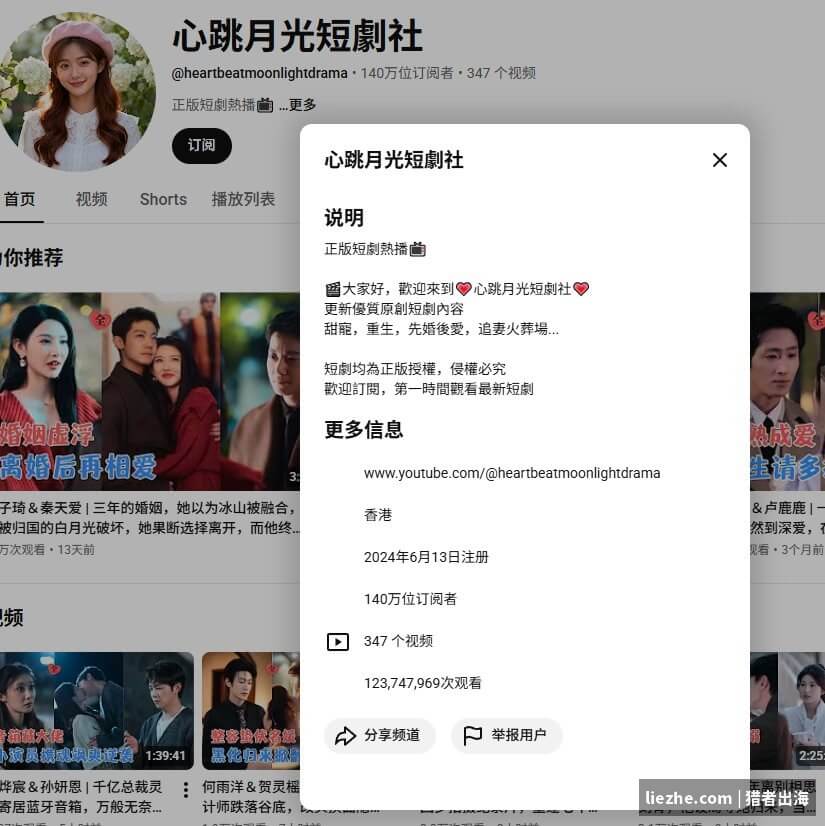825x826 pixels.
Task: Click the video count play icon
Action: tap(338, 641)
